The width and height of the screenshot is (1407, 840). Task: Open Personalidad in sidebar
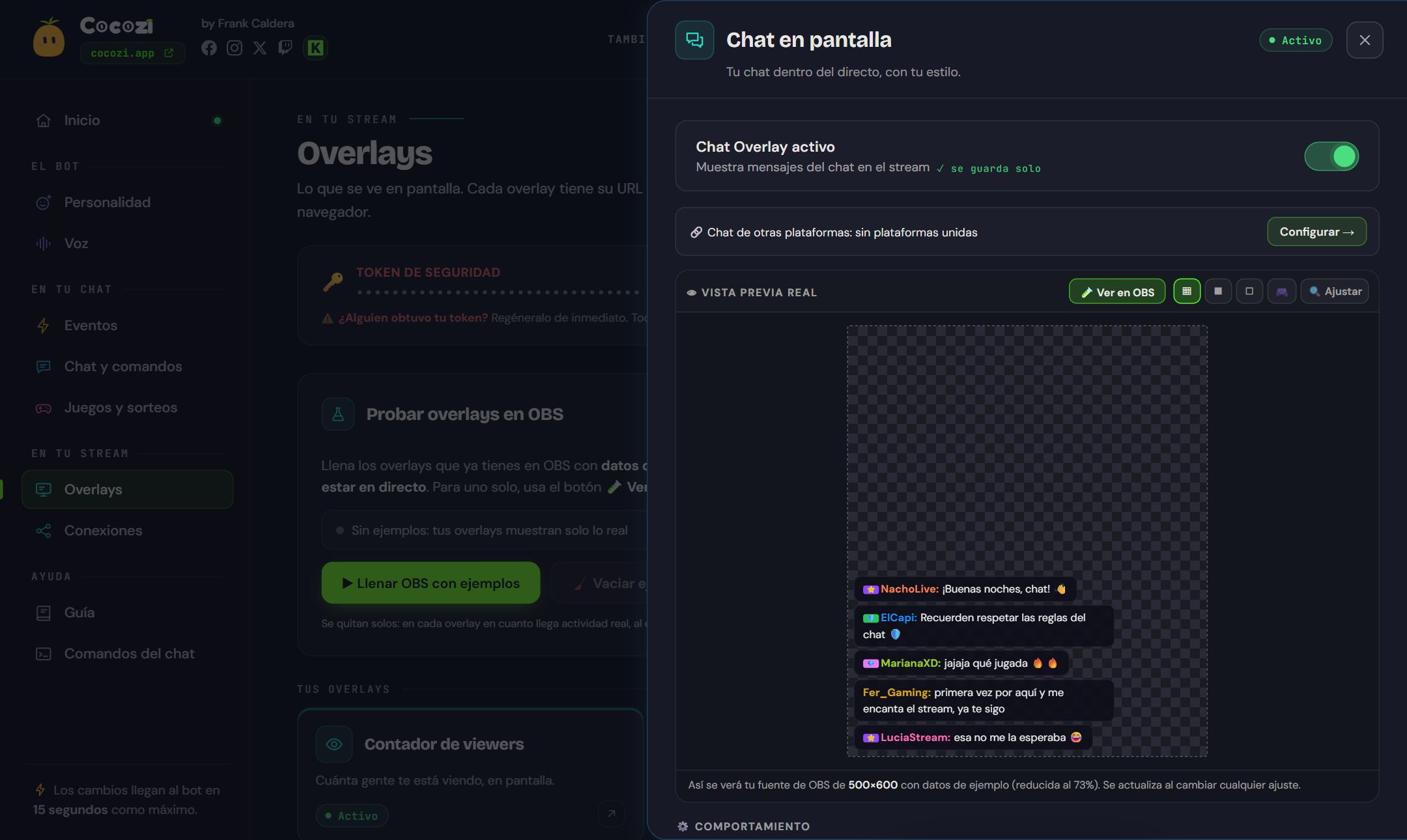[128, 203]
